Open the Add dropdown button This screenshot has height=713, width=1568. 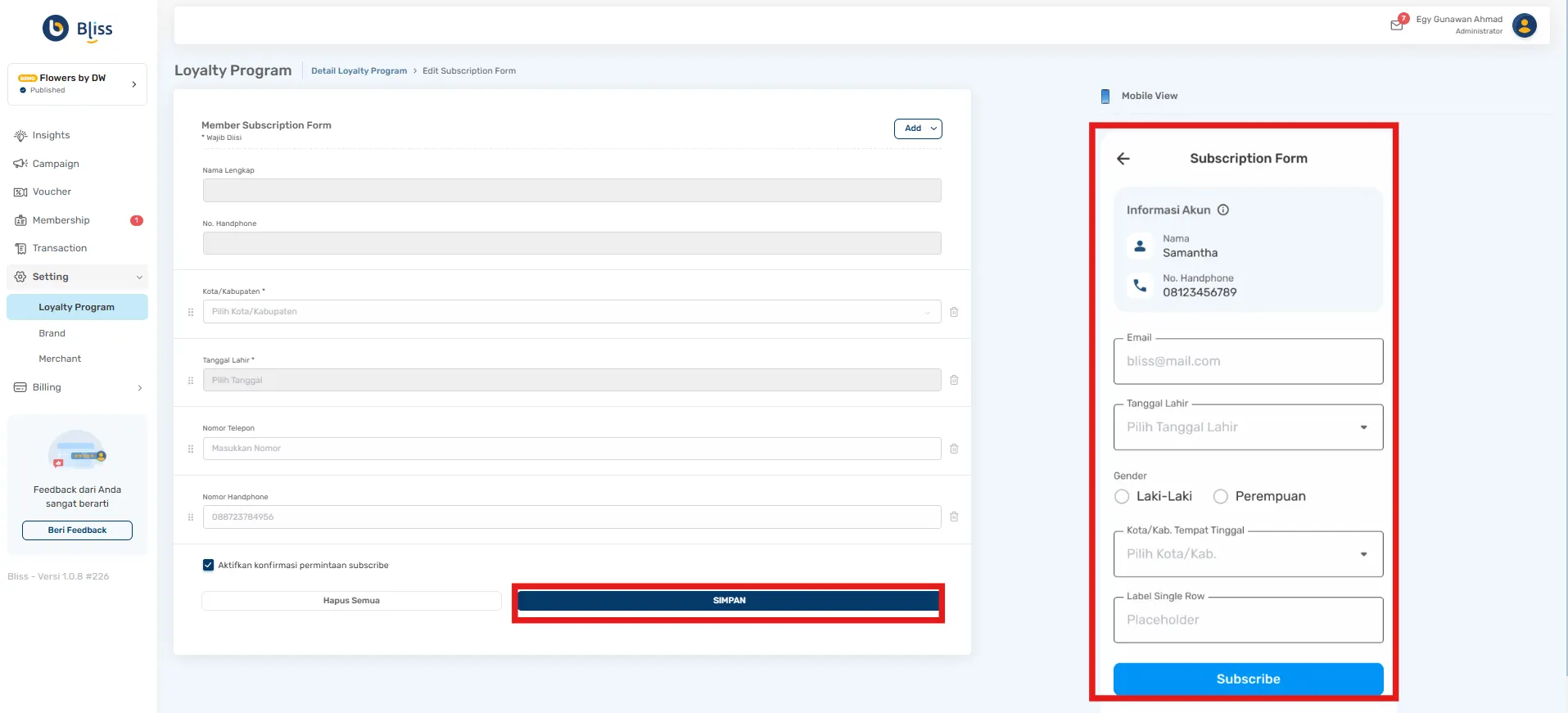point(918,129)
